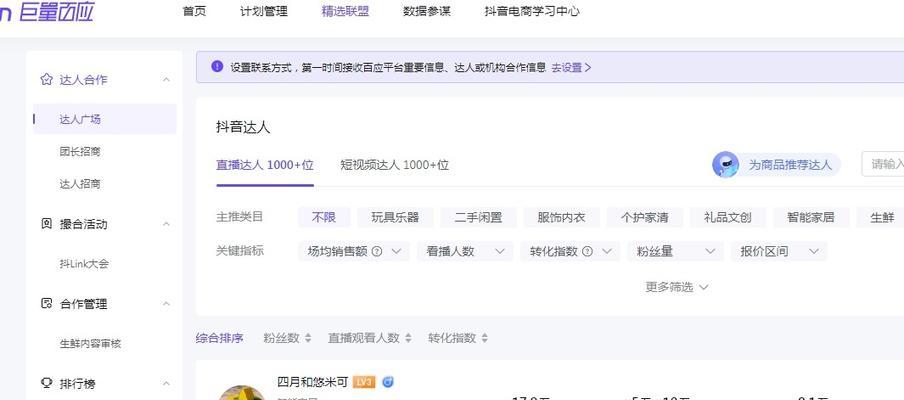904x400 pixels.
Task: Click the 排行榜 trophy icon
Action: coord(47,383)
